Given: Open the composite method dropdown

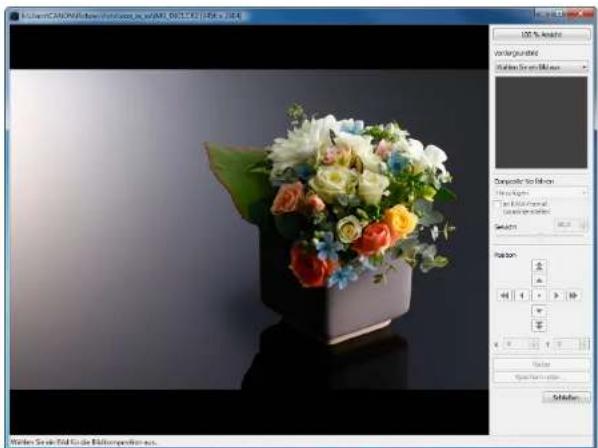Looking at the screenshot, I should pos(541,193).
